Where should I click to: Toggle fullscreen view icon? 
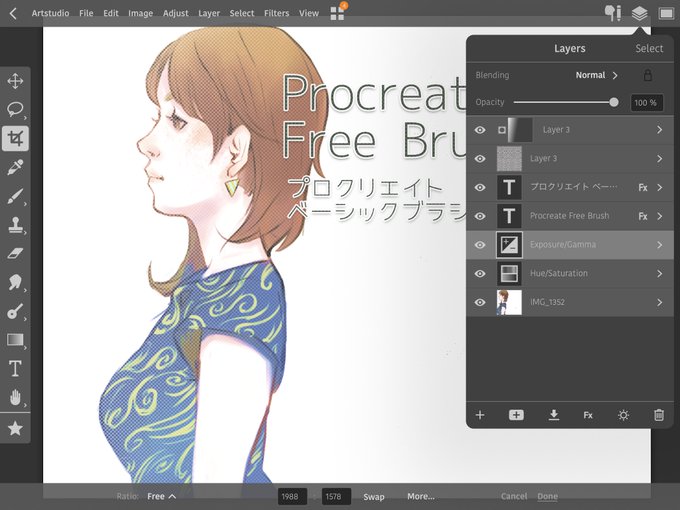(666, 13)
